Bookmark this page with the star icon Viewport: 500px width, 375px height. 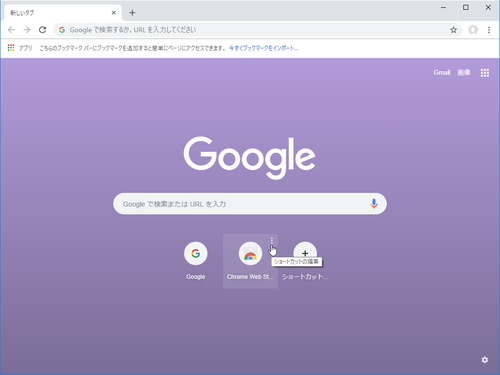(x=453, y=30)
